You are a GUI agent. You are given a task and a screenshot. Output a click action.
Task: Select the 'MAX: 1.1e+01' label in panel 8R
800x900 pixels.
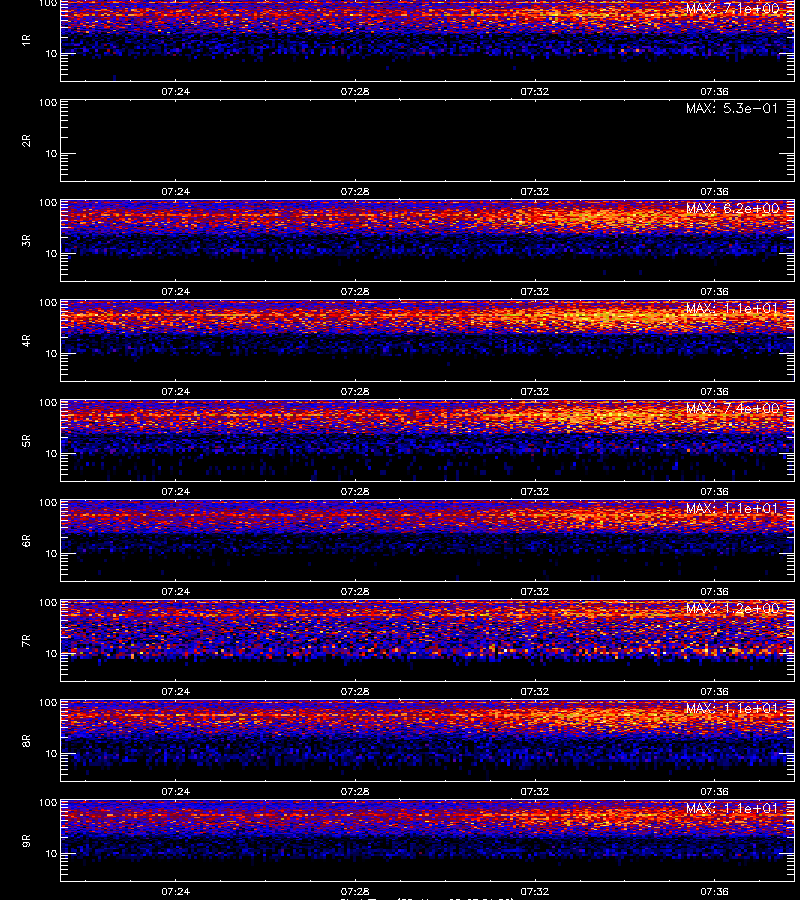pos(732,708)
